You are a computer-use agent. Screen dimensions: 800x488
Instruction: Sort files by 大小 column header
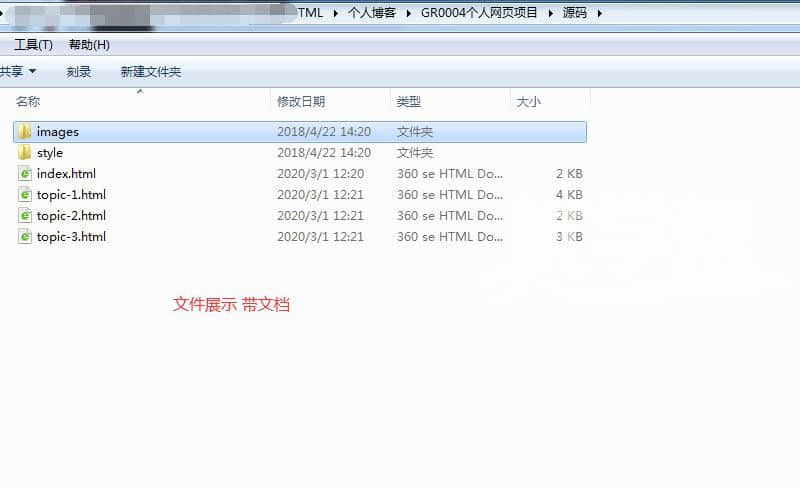(528, 101)
